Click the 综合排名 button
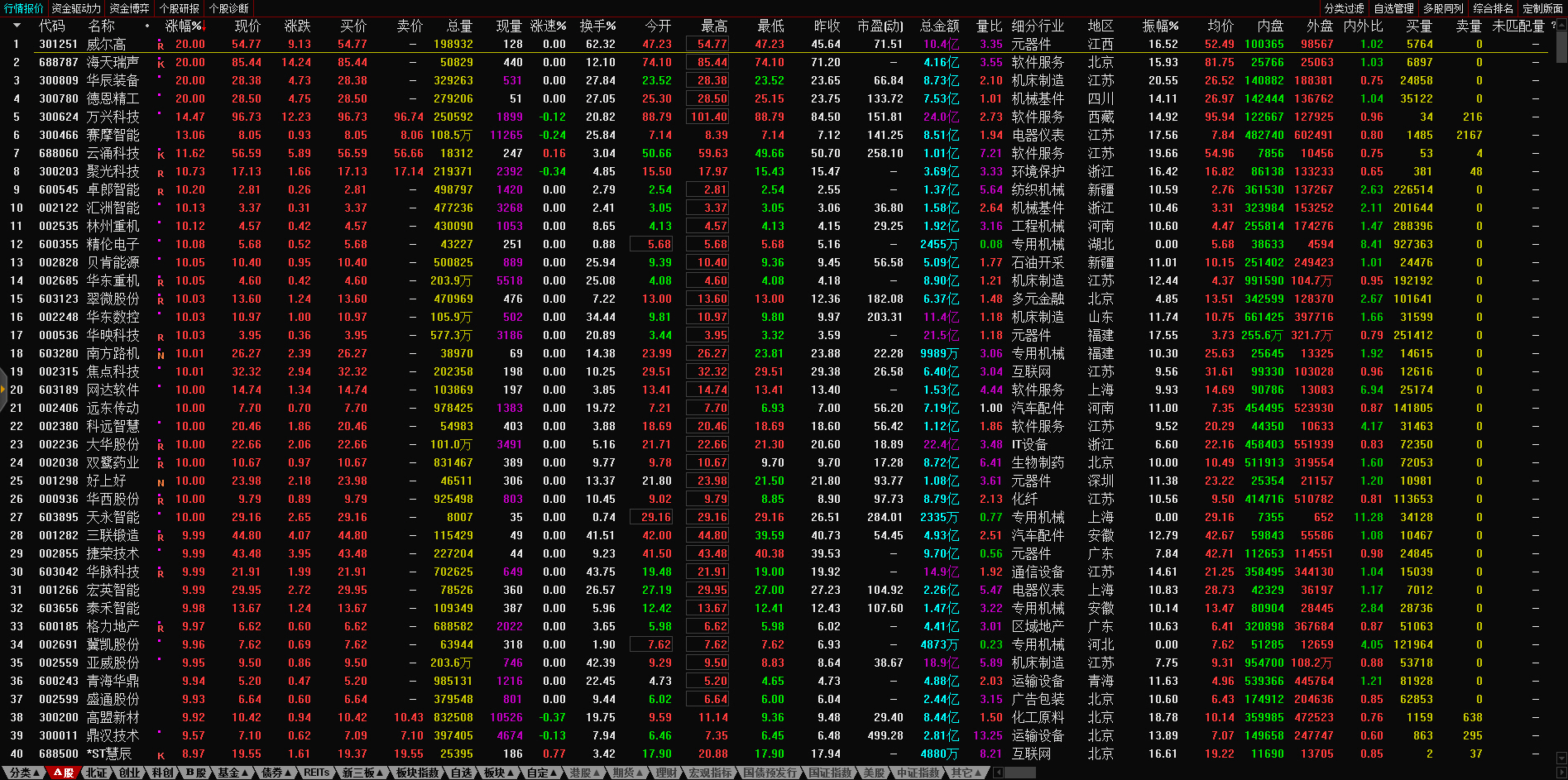The width and height of the screenshot is (1568, 780). pos(1493,8)
